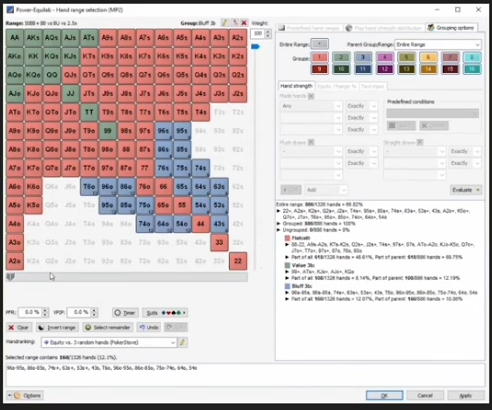Open the Parent Group/Range dropdown
The height and width of the screenshot is (410, 492).
pos(438,44)
